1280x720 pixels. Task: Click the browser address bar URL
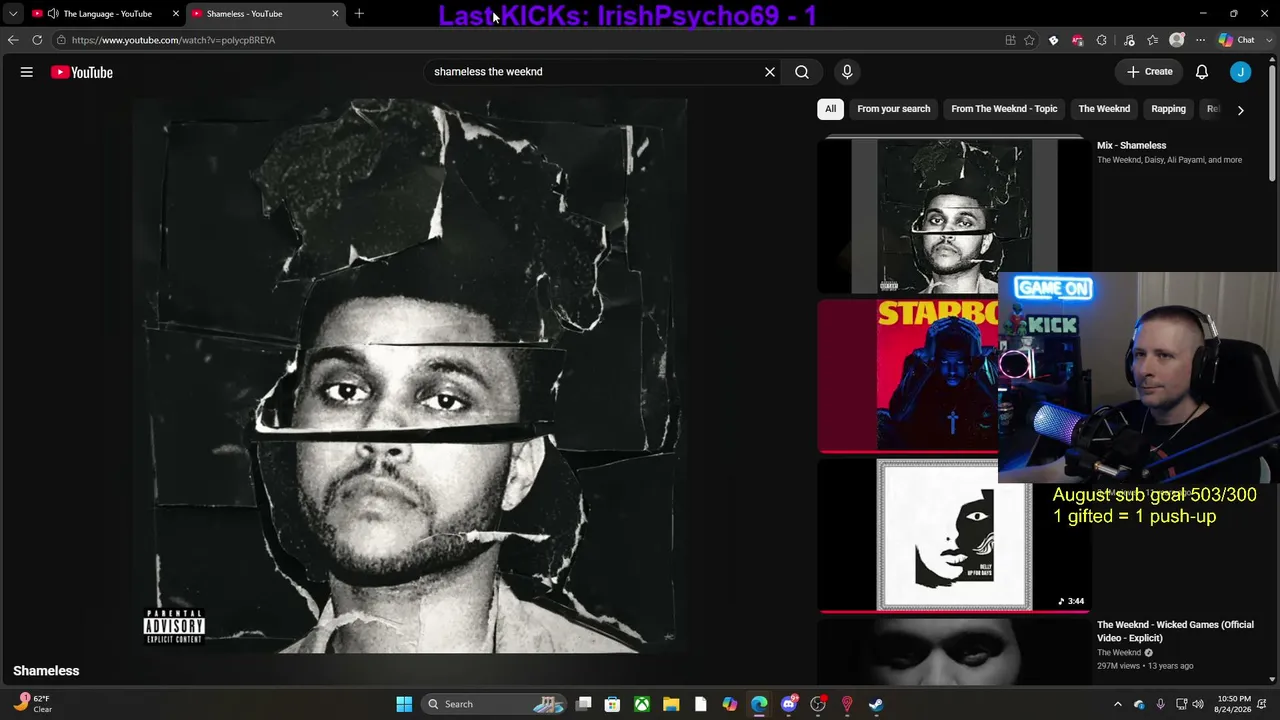click(173, 40)
